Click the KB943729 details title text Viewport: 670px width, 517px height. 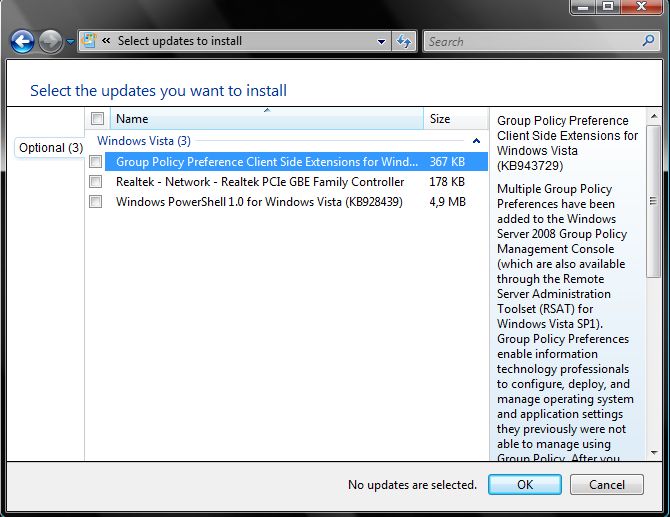567,143
